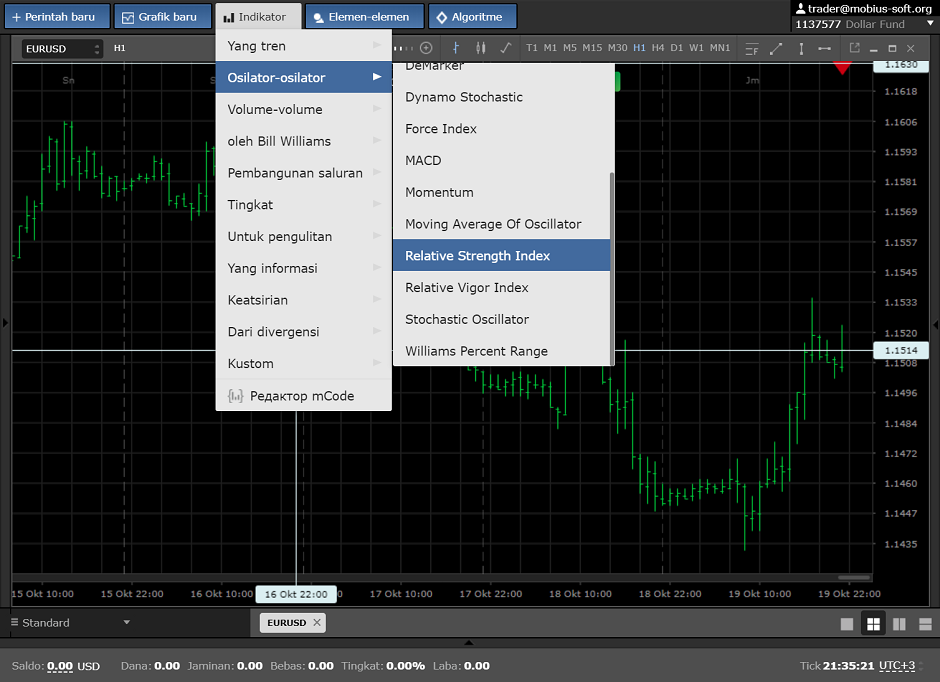Choose Momentum indicator

[501, 192]
